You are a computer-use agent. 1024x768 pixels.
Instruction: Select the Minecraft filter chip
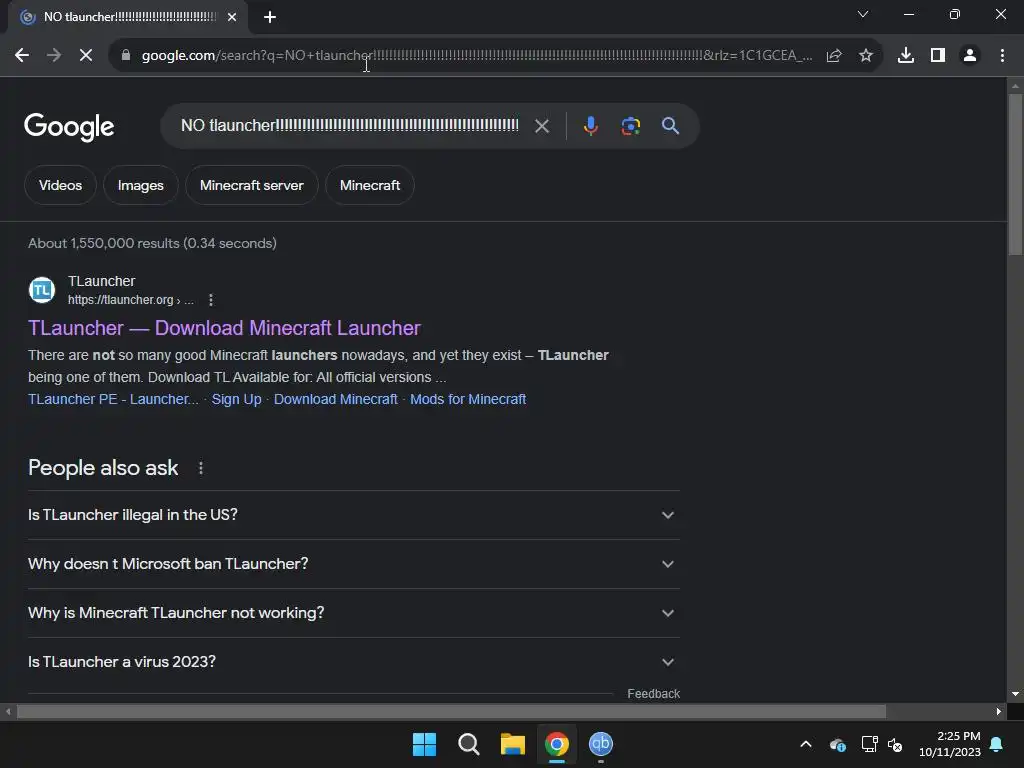[370, 185]
